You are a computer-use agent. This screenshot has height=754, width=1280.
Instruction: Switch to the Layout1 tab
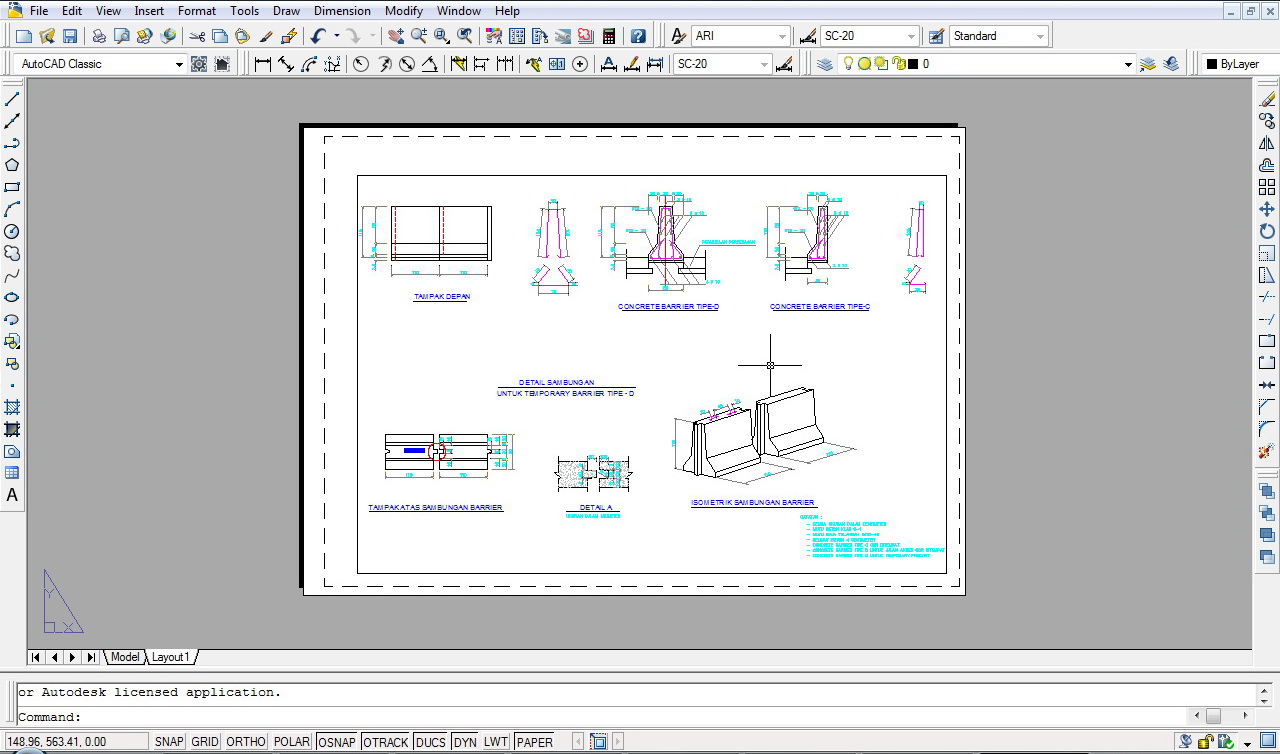point(170,657)
